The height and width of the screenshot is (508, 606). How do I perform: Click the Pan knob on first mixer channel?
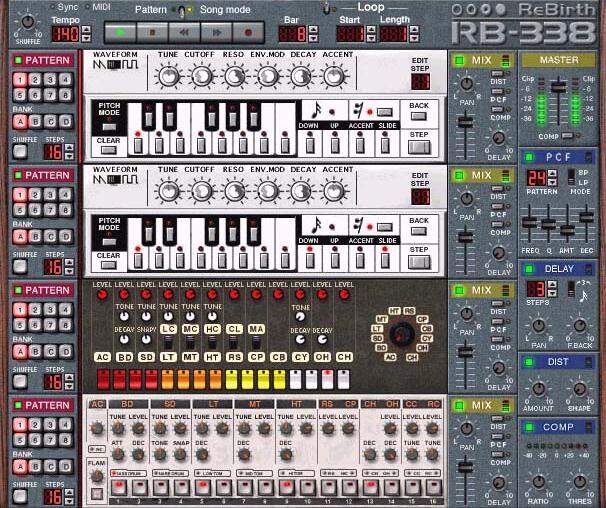(x=466, y=84)
